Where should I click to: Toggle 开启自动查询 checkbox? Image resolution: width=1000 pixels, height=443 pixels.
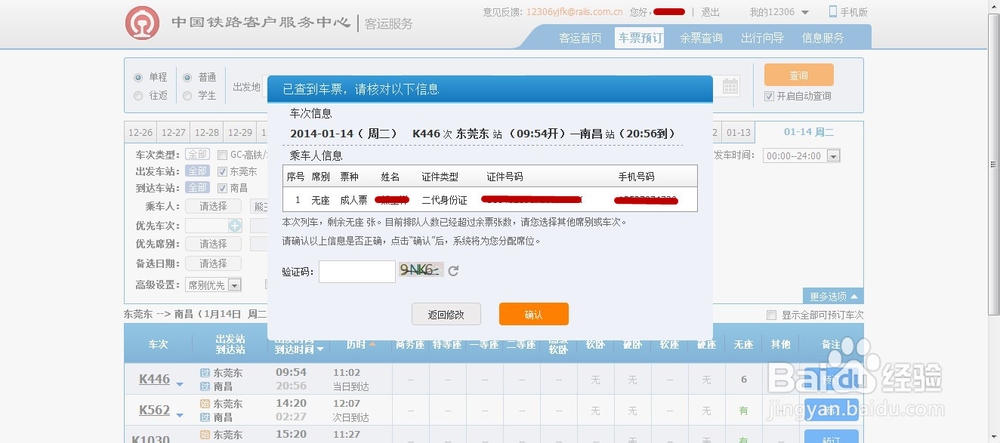(x=769, y=96)
